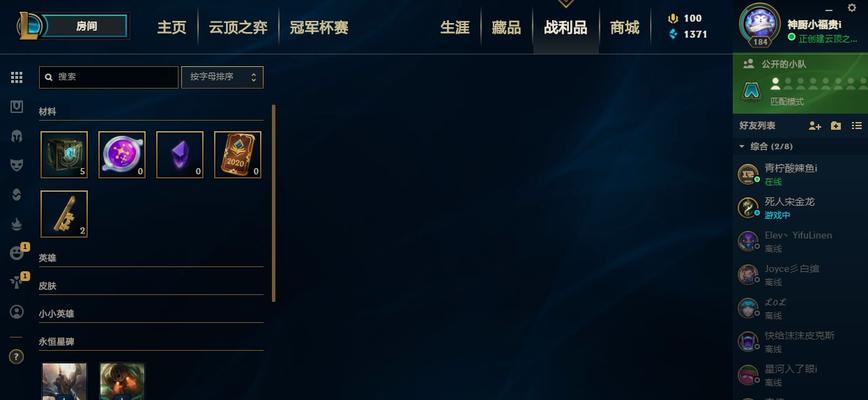The height and width of the screenshot is (400, 868).
Task: Select the golden key material
Action: (x=64, y=214)
